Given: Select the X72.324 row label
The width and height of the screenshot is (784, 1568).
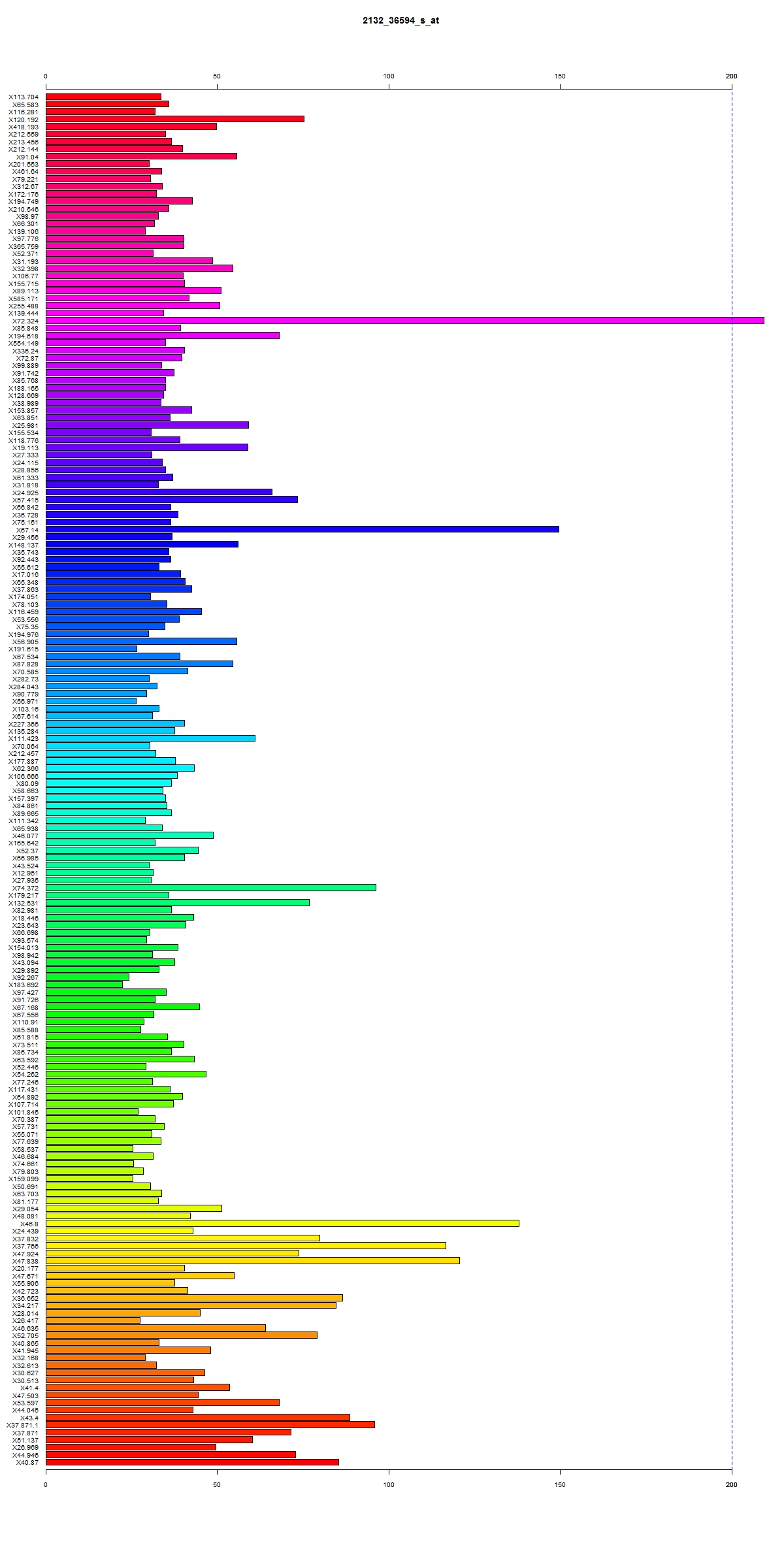Looking at the screenshot, I should [25, 321].
